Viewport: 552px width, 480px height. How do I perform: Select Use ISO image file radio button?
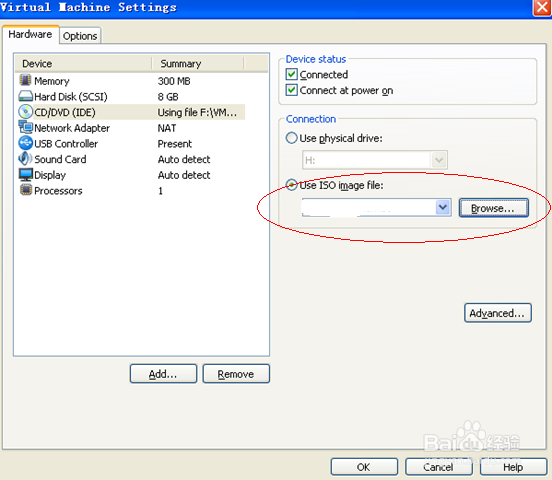[291, 185]
